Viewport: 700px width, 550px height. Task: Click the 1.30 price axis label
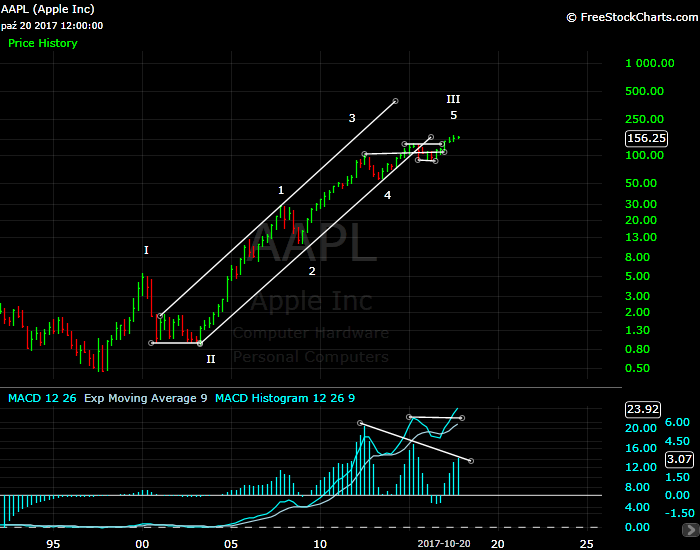[x=637, y=330]
